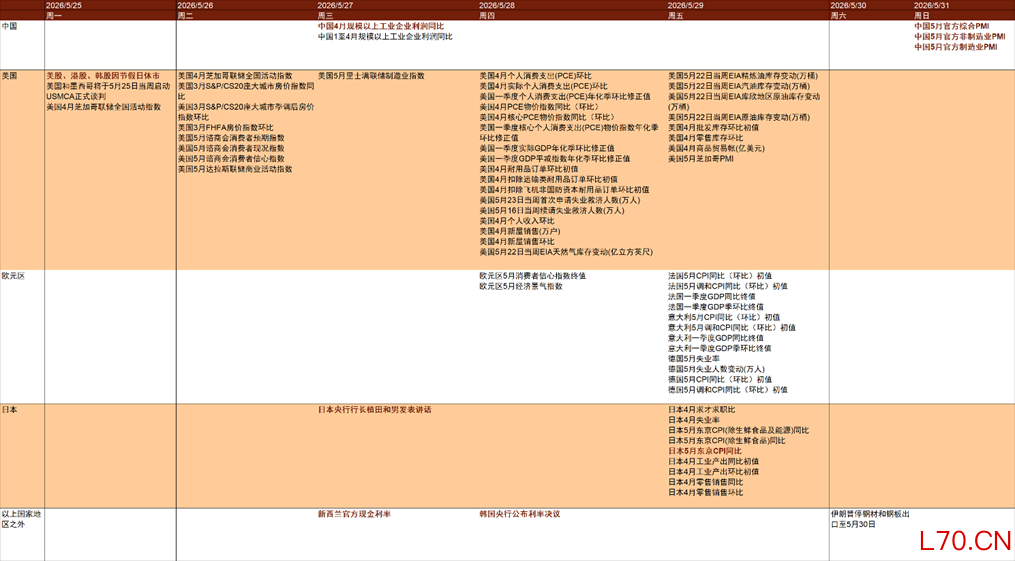Click 中国4月规模以上工业企业利润同比 entry
Screen dimensions: 1015x561
pyautogui.click(x=381, y=27)
